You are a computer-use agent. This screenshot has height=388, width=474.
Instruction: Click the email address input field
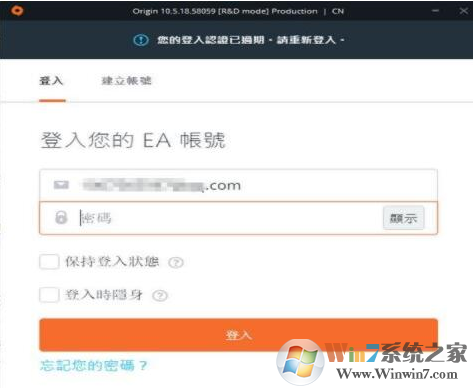click(x=238, y=185)
